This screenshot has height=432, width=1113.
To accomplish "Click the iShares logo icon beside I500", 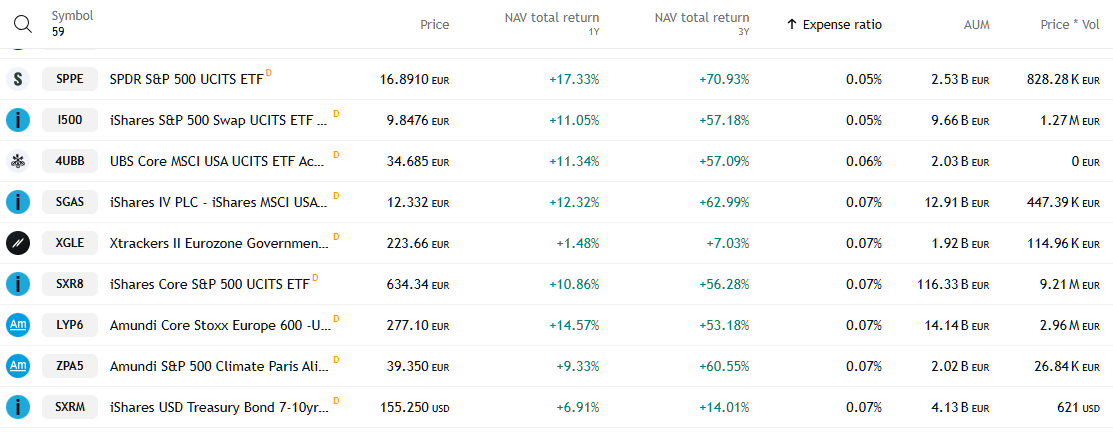I will pyautogui.click(x=18, y=120).
